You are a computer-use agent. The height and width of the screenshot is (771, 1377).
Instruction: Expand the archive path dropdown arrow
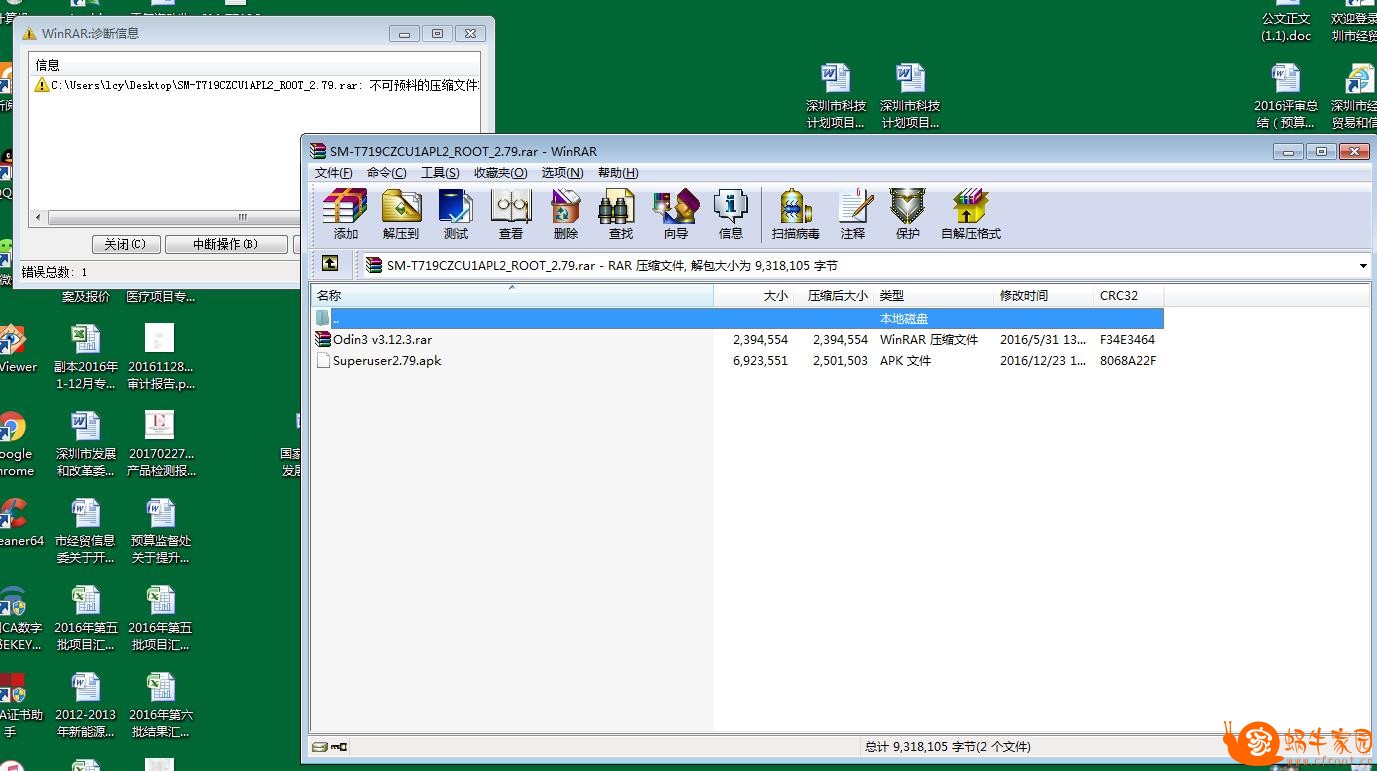coord(1363,266)
